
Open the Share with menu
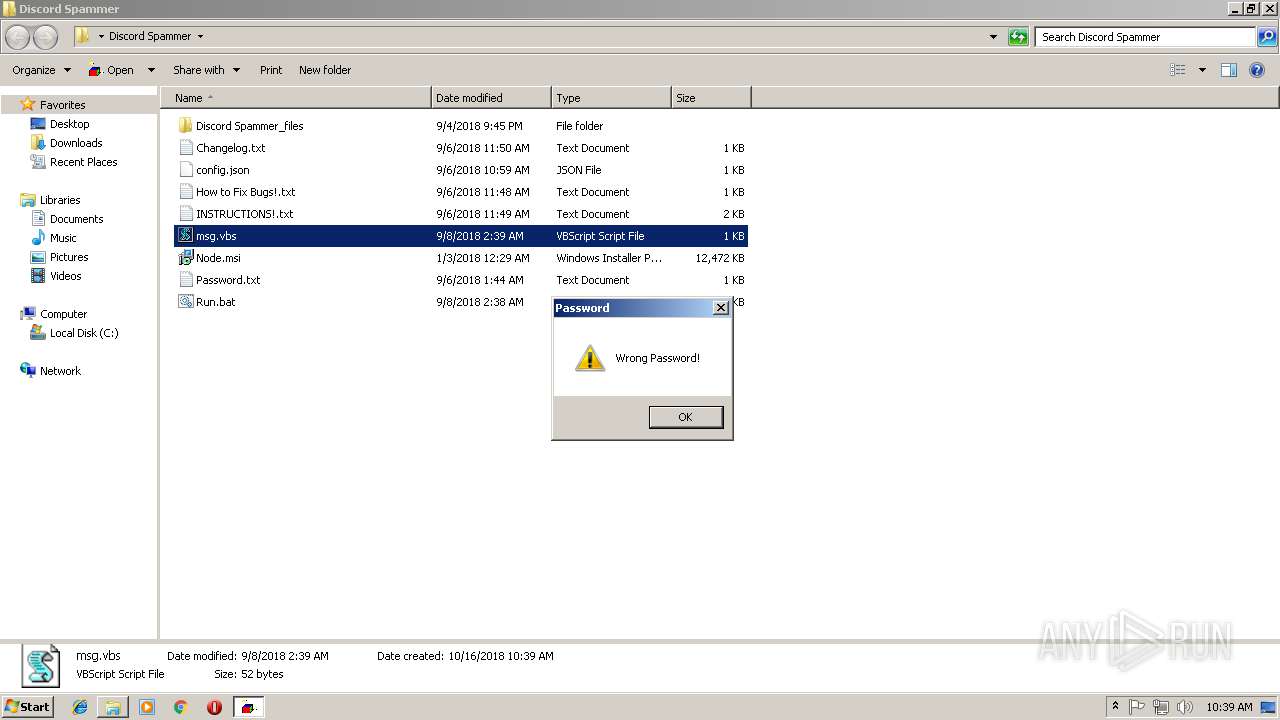coord(206,70)
